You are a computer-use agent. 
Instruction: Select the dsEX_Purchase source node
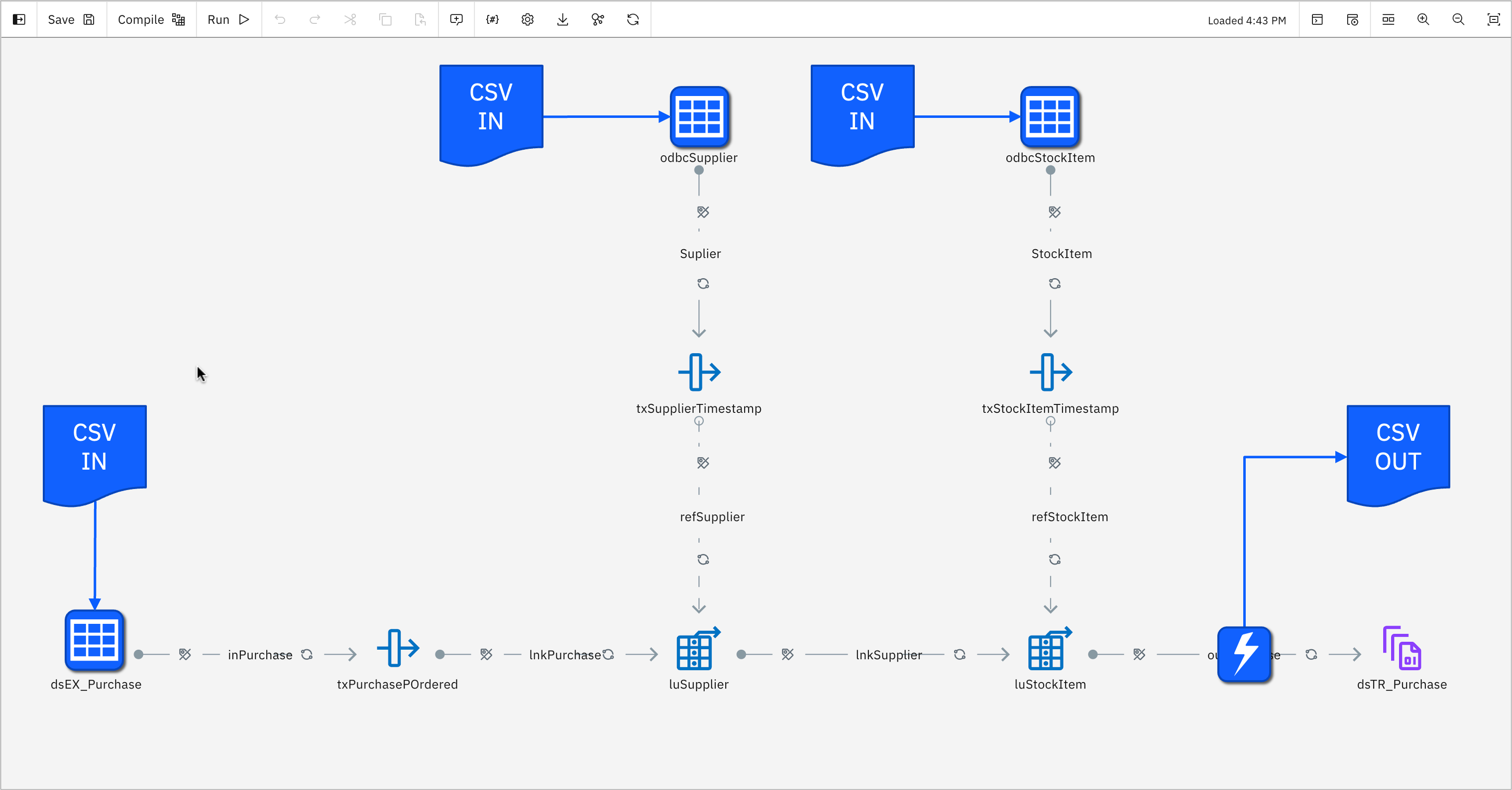[95, 640]
